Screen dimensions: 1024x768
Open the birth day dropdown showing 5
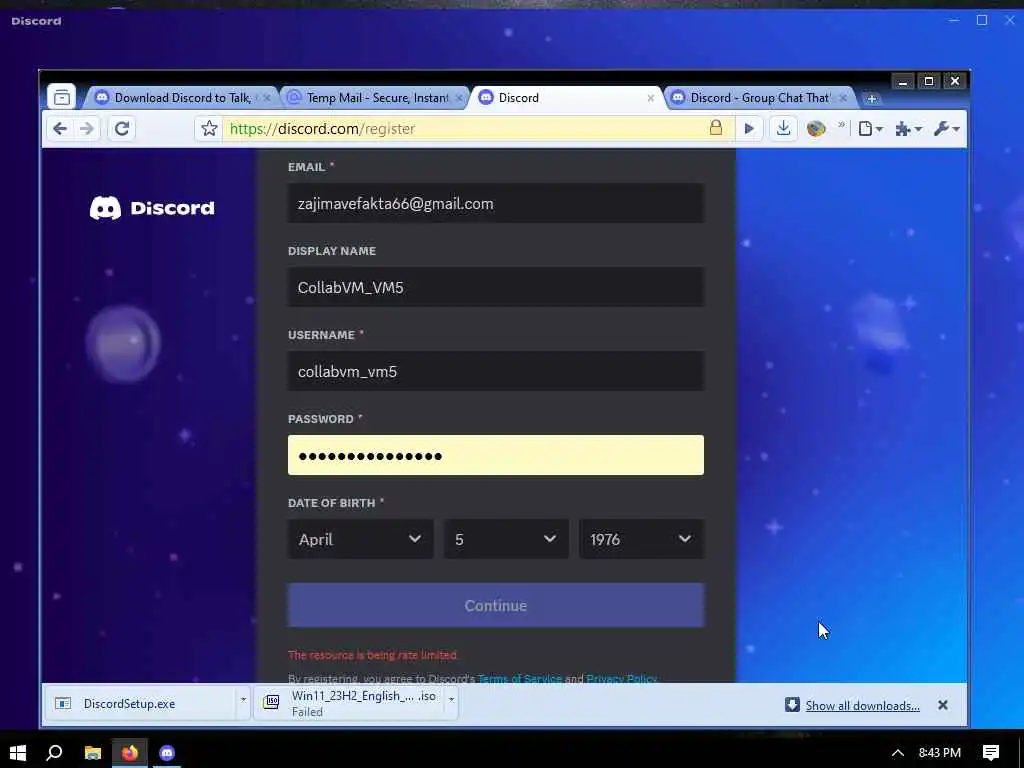[506, 539]
